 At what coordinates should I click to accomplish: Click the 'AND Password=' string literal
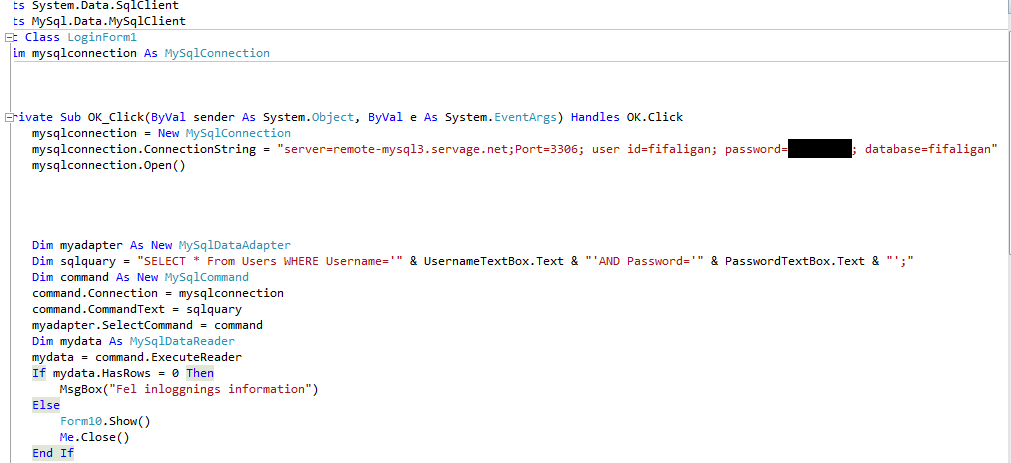[645, 261]
